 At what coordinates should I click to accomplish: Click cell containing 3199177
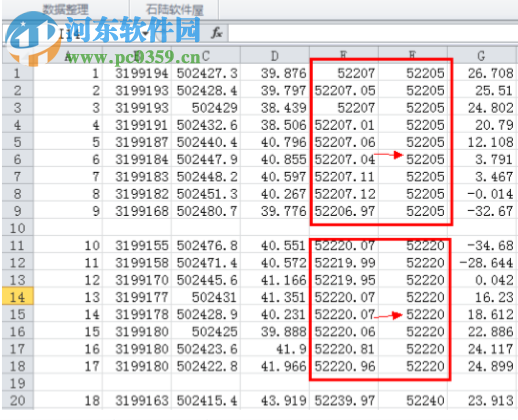tap(137, 297)
